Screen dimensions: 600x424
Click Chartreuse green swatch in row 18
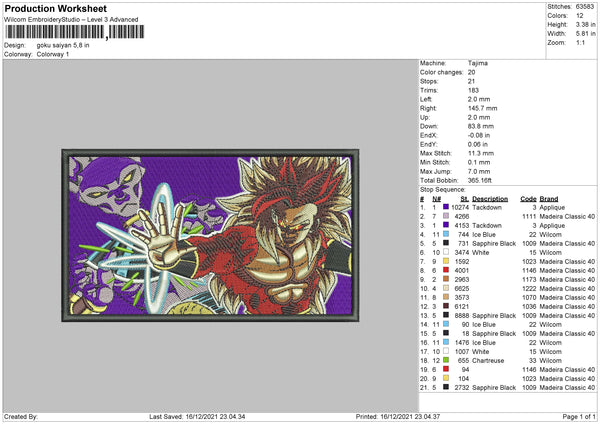coord(446,360)
